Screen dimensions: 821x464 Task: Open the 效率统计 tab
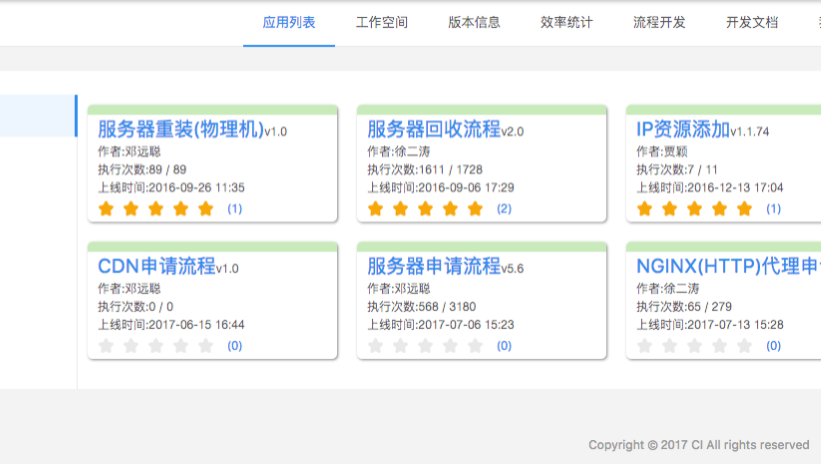[x=567, y=23]
